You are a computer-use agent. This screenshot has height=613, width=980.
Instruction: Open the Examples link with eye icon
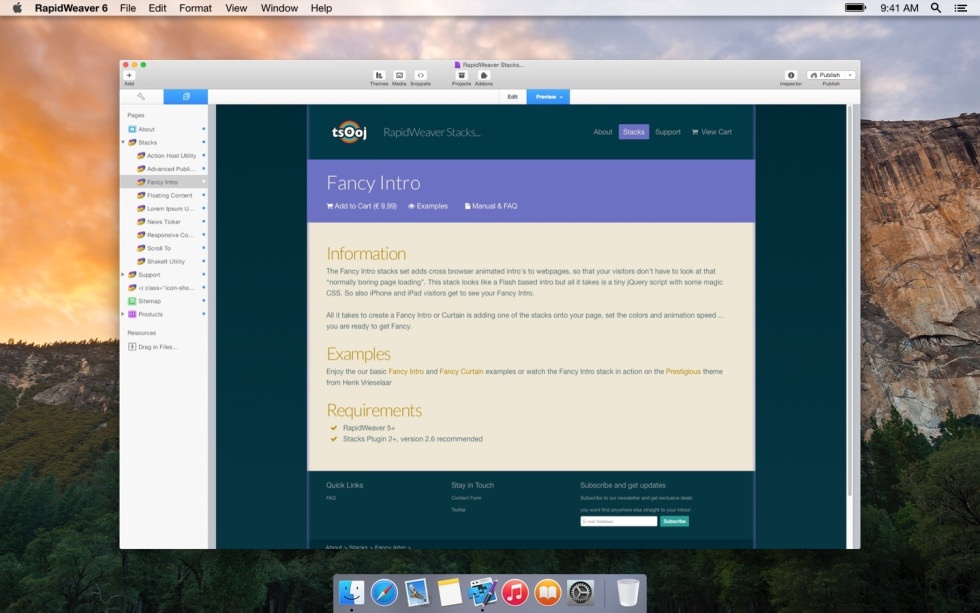pos(428,206)
